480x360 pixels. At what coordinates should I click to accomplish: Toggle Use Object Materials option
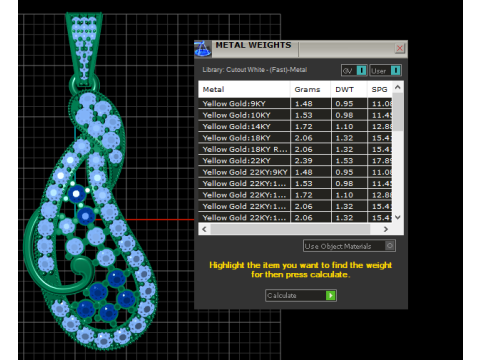349,246
